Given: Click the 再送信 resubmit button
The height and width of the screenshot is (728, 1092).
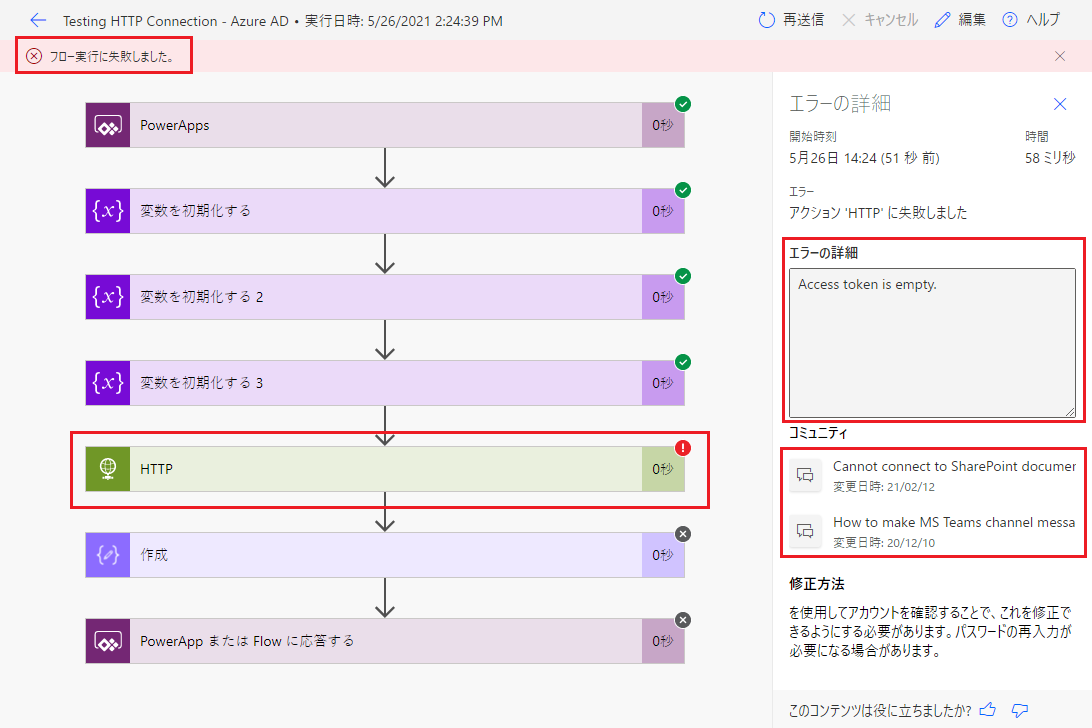Looking at the screenshot, I should pyautogui.click(x=791, y=20).
